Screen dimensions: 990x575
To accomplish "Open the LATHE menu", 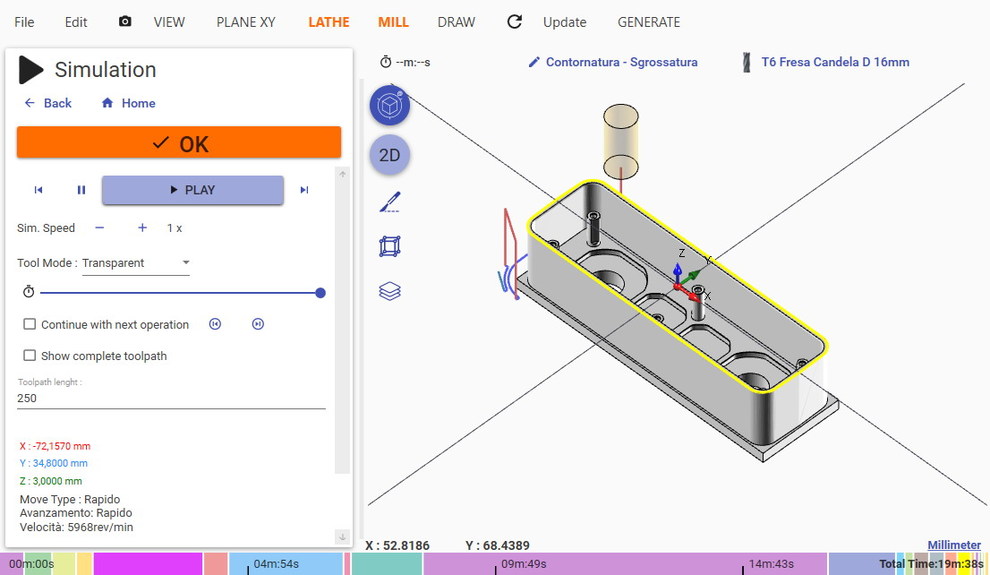I will click(x=328, y=22).
